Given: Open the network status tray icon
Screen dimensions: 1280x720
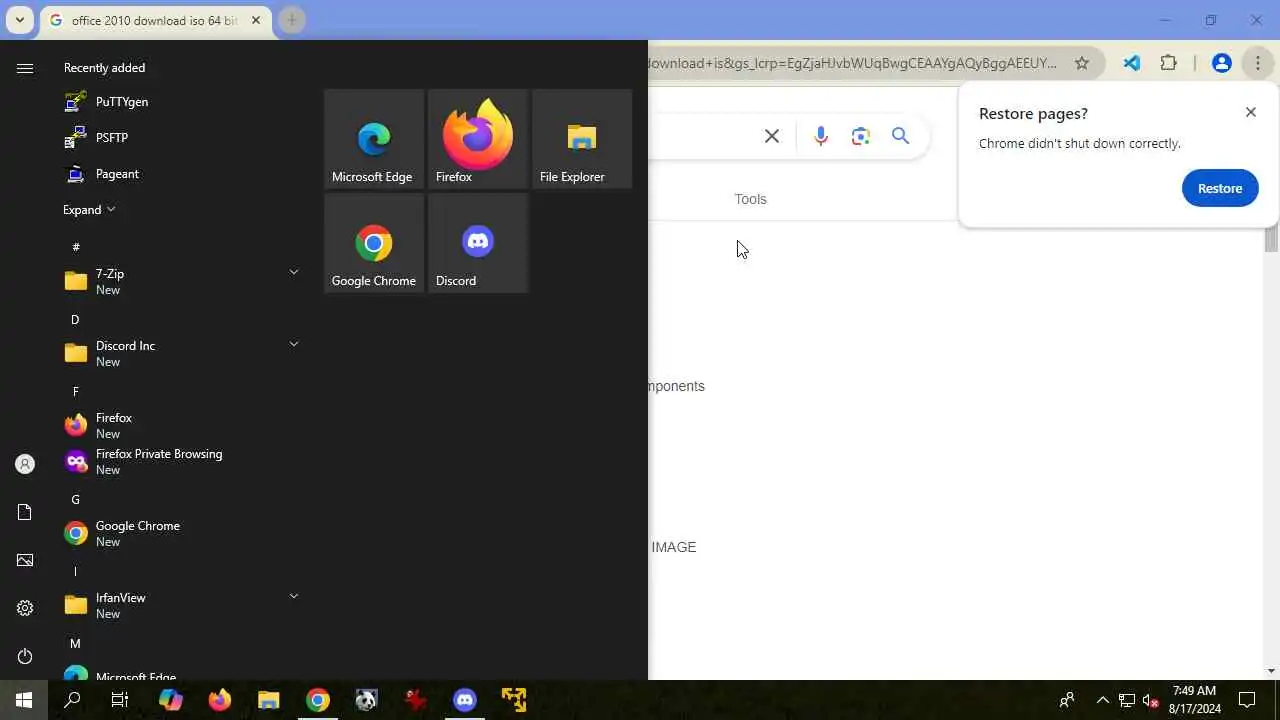Looking at the screenshot, I should tap(1127, 700).
